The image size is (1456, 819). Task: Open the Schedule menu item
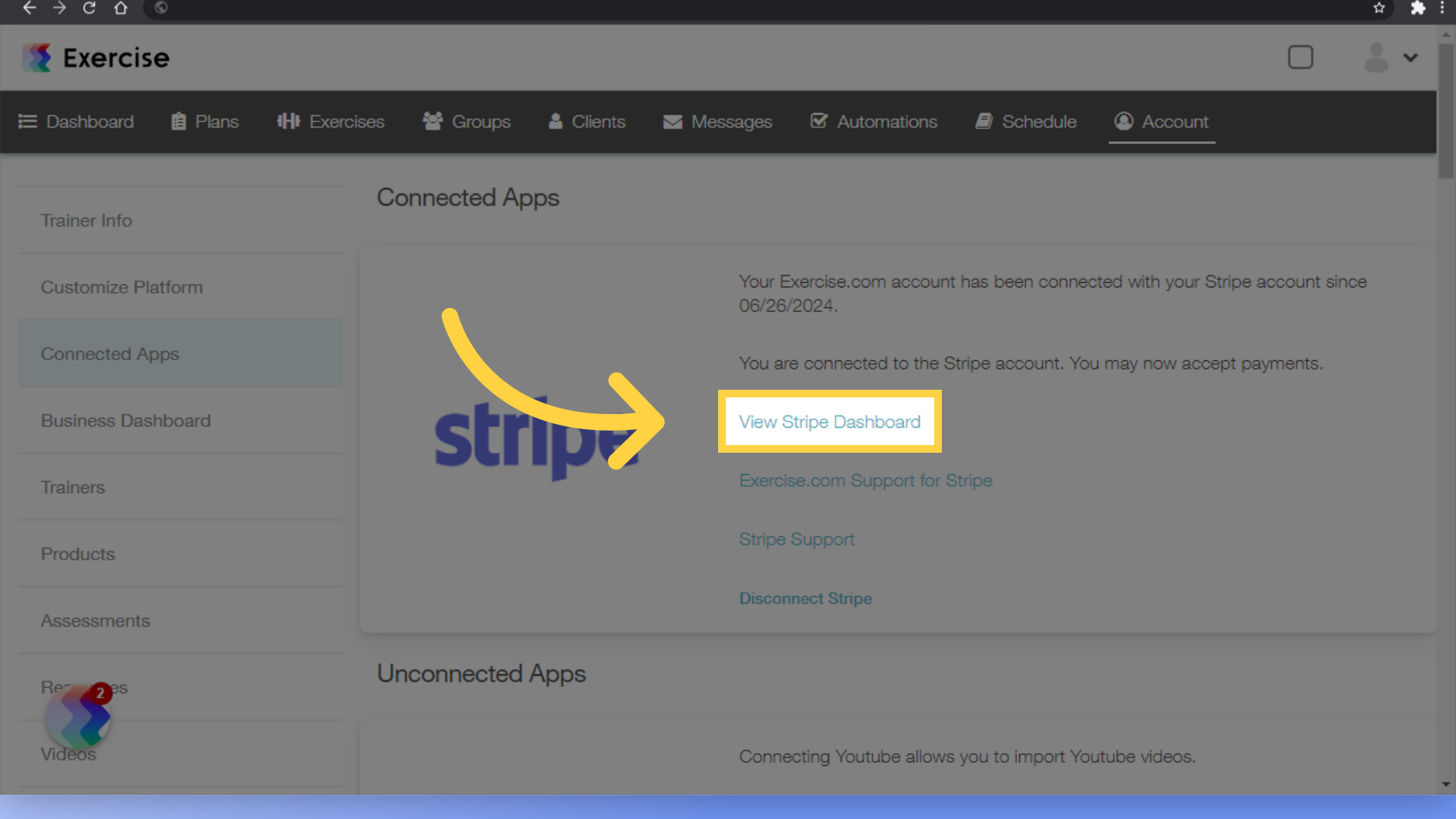1026,121
